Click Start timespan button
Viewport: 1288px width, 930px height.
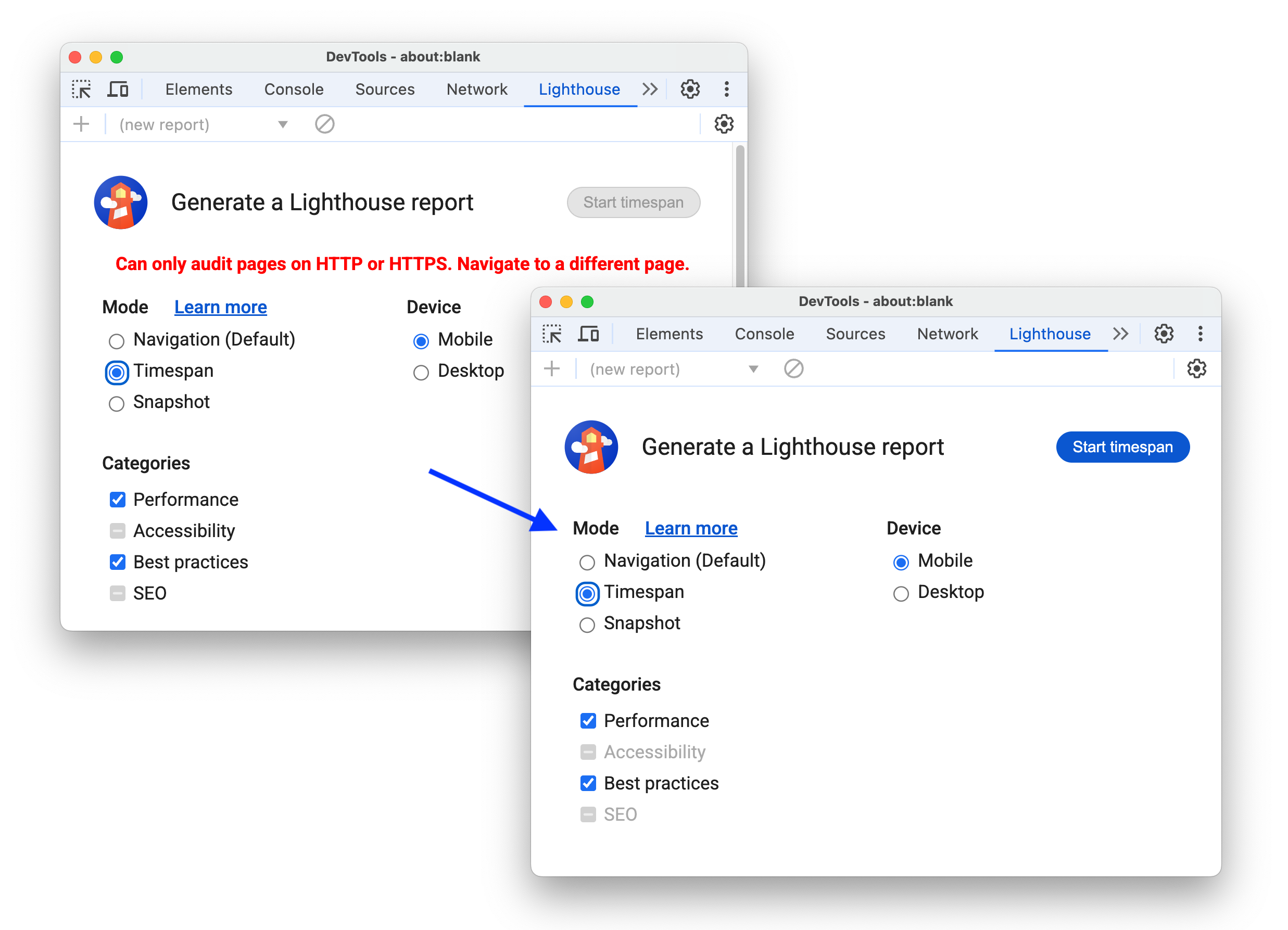tap(1123, 447)
